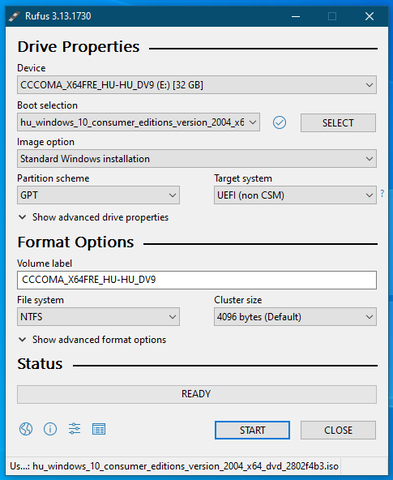The height and width of the screenshot is (480, 393).
Task: Click the target system help question mark
Action: click(x=382, y=193)
